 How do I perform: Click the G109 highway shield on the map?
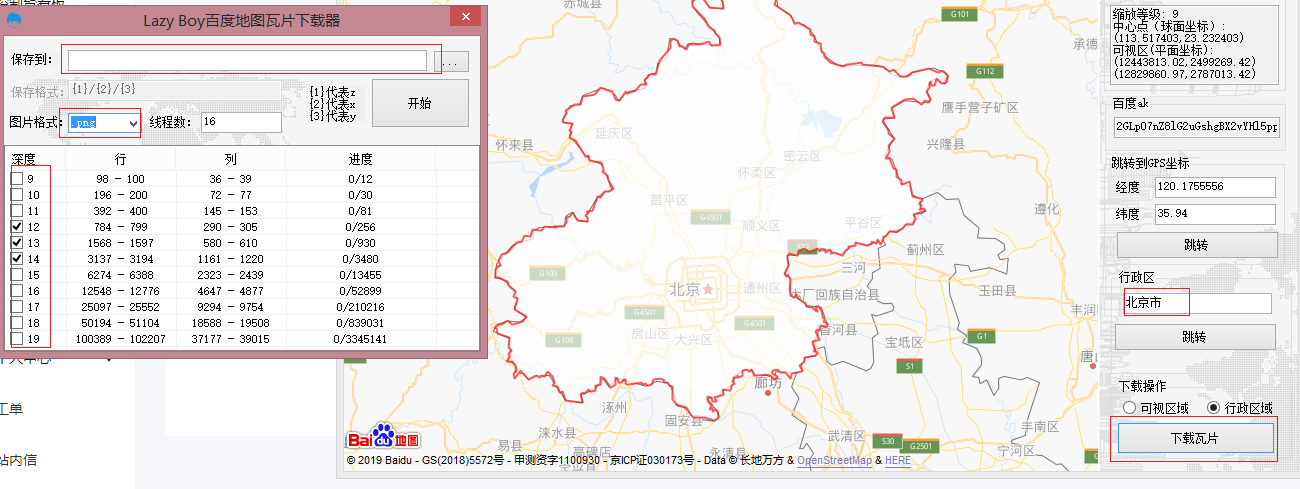[549, 272]
